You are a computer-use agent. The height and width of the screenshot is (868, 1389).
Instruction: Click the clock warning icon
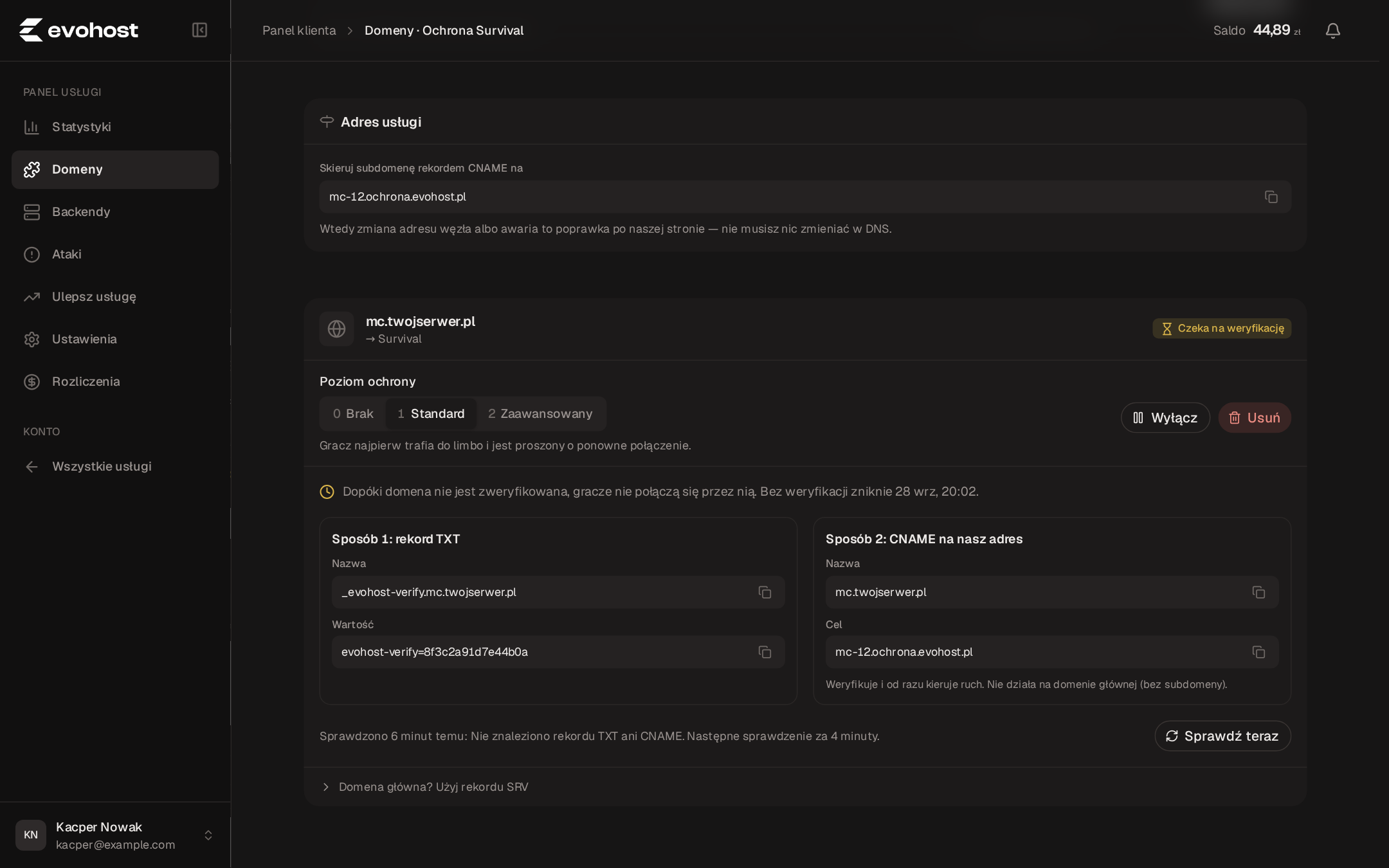pos(327,492)
